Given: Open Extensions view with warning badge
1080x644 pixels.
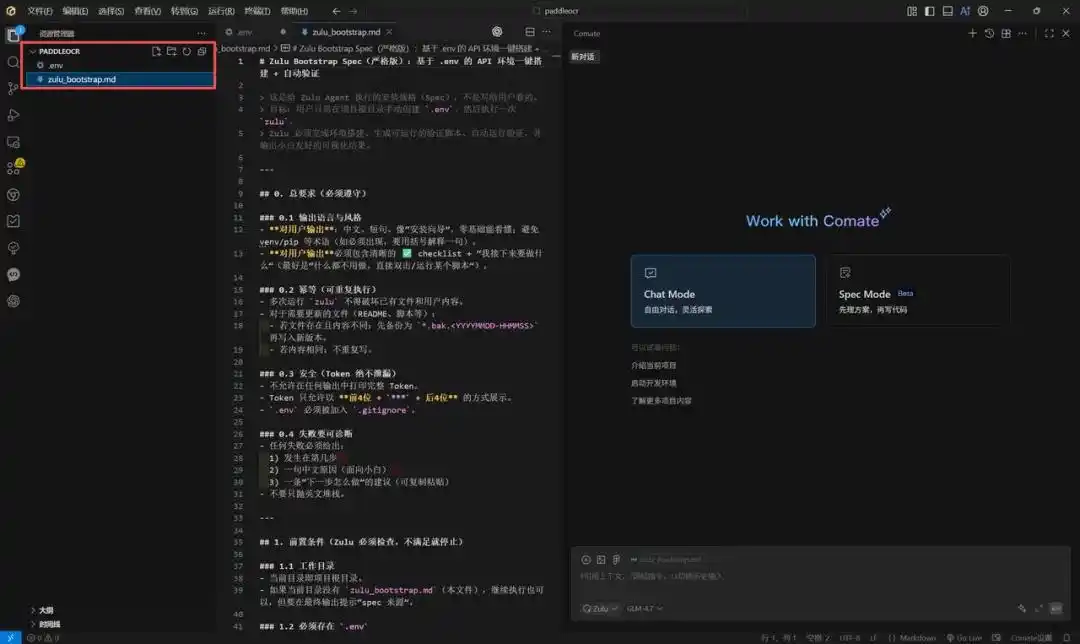Looking at the screenshot, I should pyautogui.click(x=13, y=167).
